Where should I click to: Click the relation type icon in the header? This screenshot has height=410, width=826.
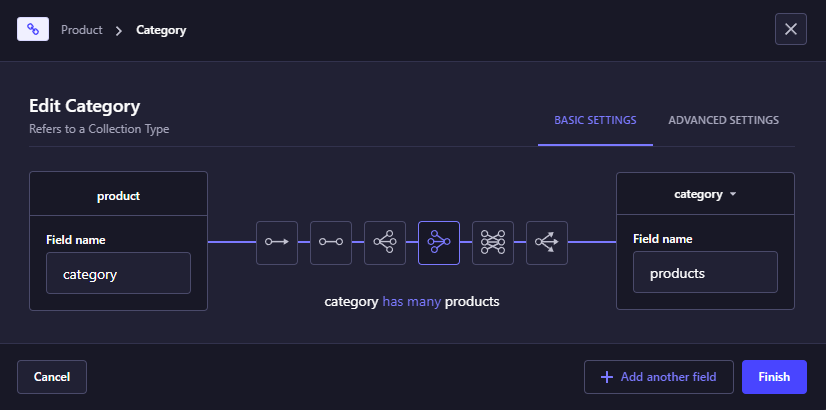click(33, 29)
